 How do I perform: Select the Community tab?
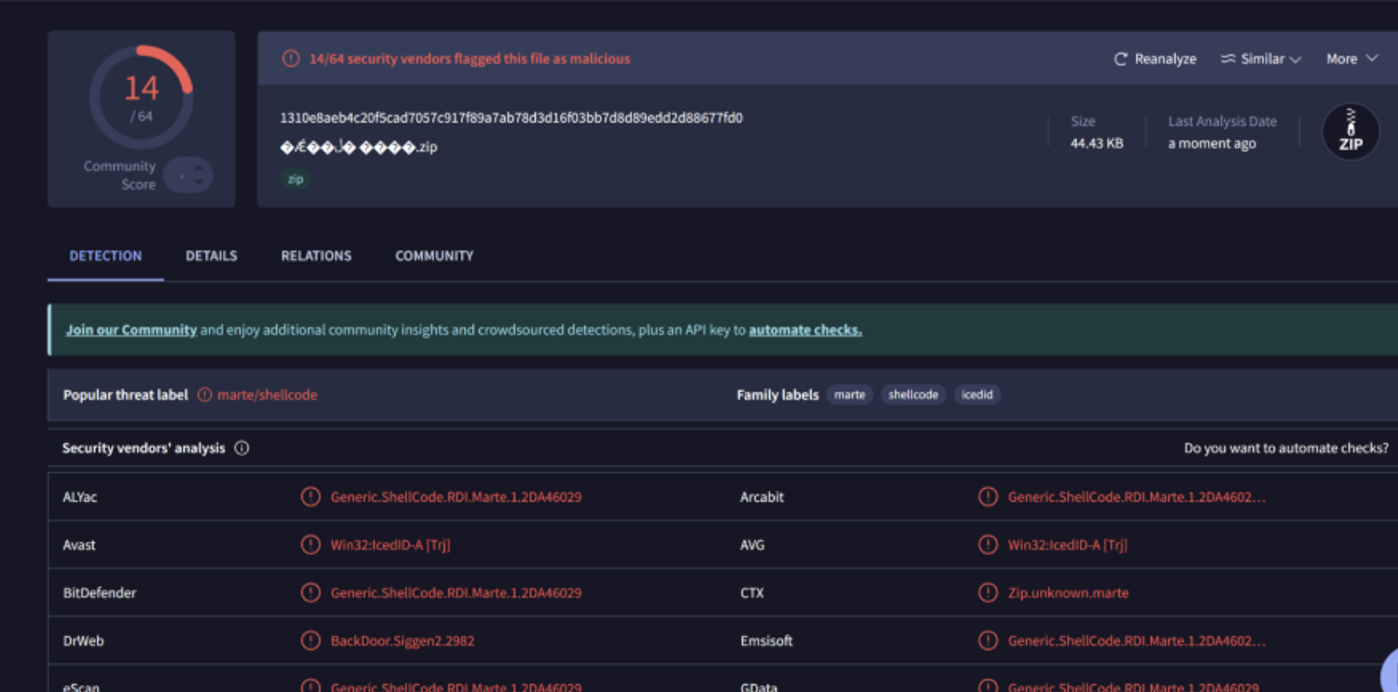434,256
